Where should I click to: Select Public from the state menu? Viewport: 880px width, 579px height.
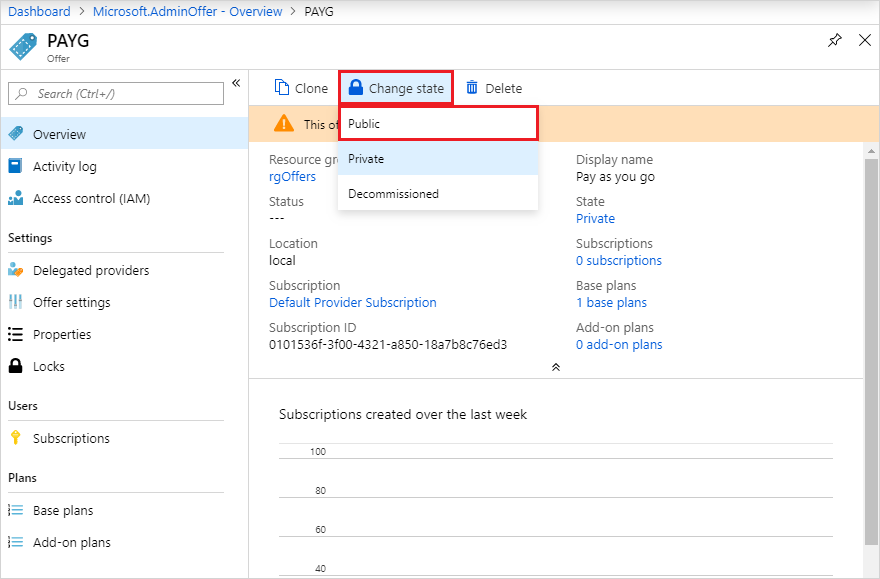[x=438, y=123]
